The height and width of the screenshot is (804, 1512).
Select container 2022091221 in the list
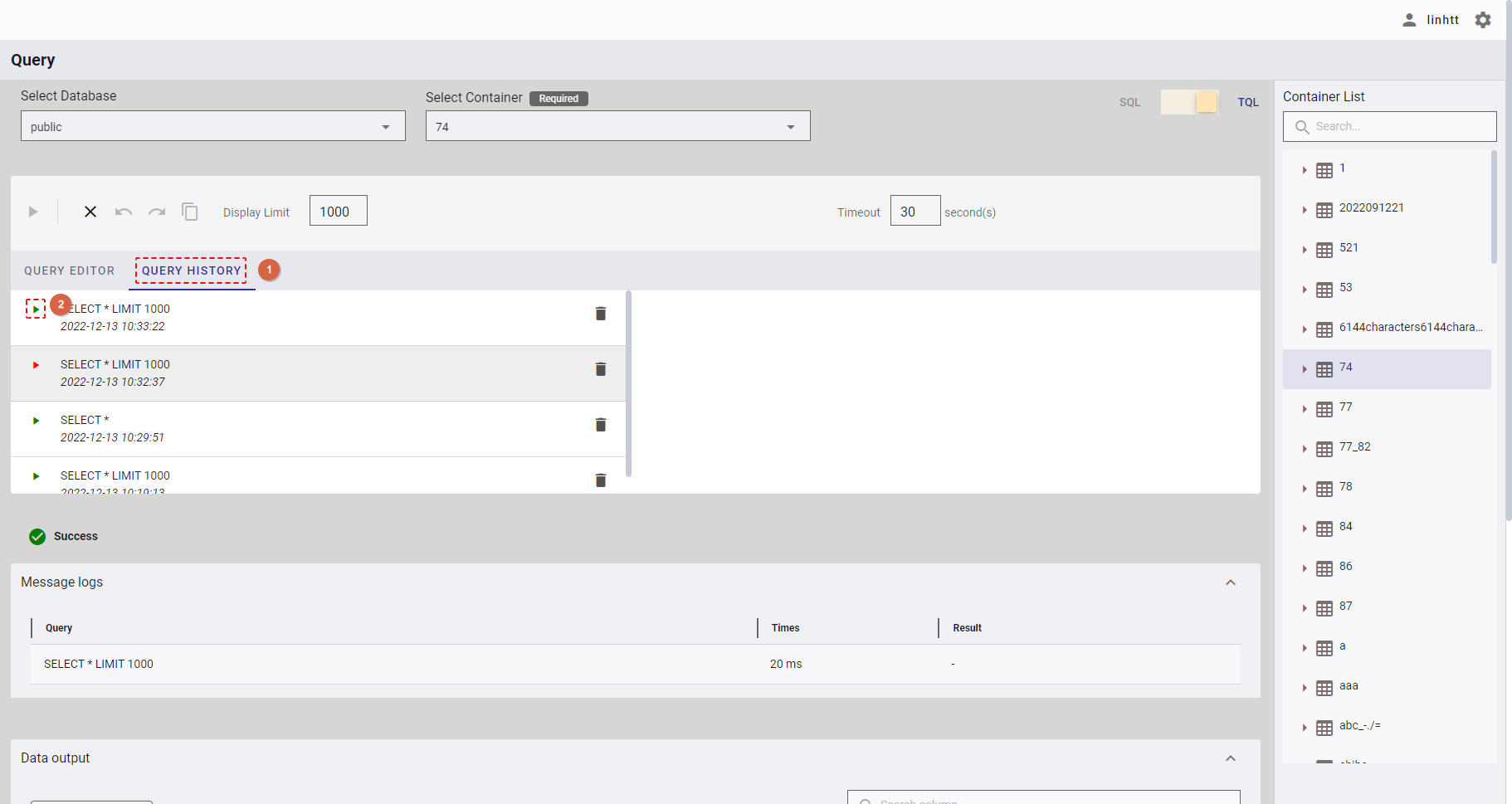coord(1371,208)
